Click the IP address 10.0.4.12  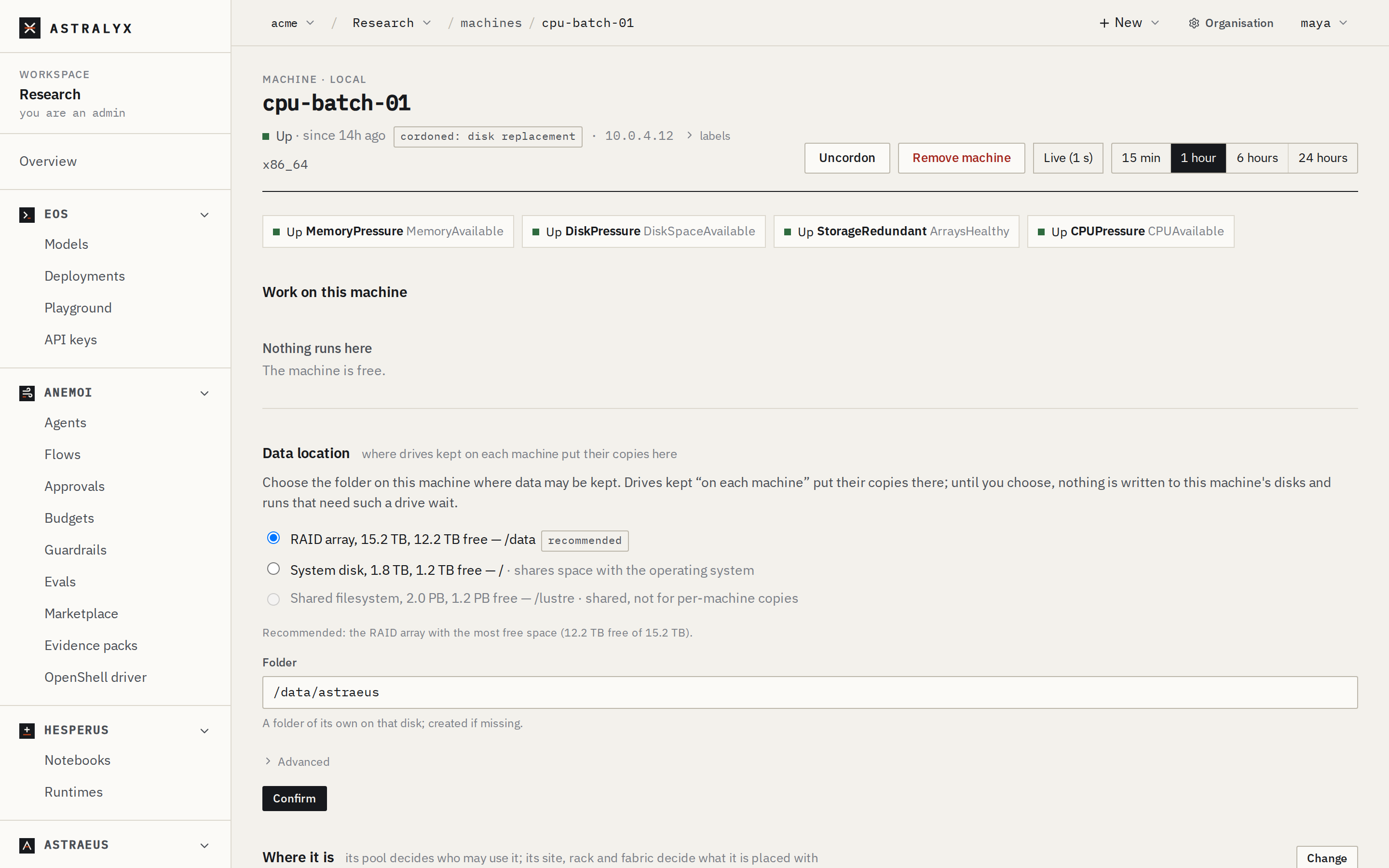click(x=639, y=136)
